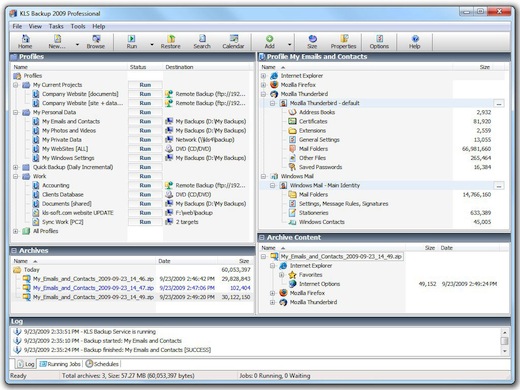Run the My Photos and Videos profile

click(145, 131)
